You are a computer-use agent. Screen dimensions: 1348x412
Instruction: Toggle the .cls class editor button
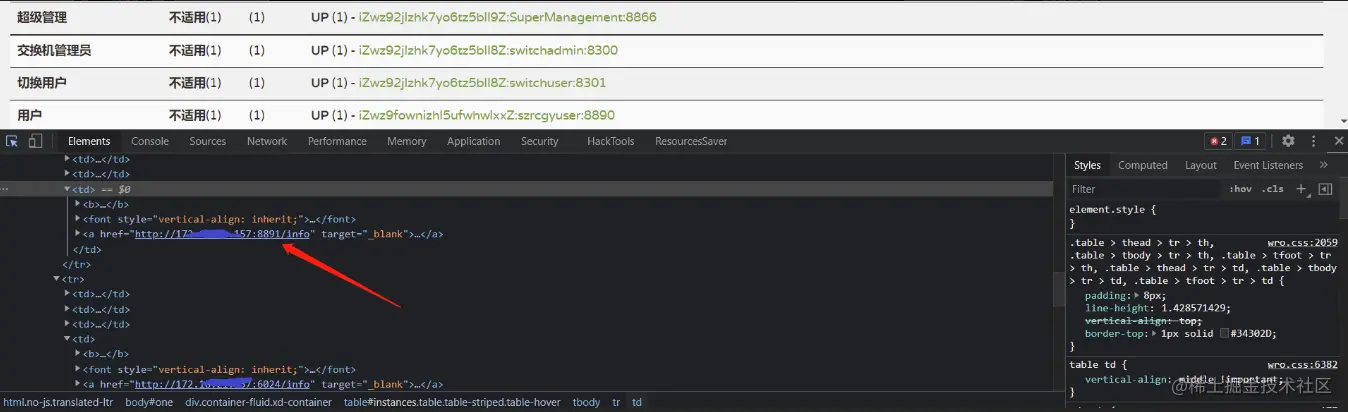click(x=1273, y=189)
